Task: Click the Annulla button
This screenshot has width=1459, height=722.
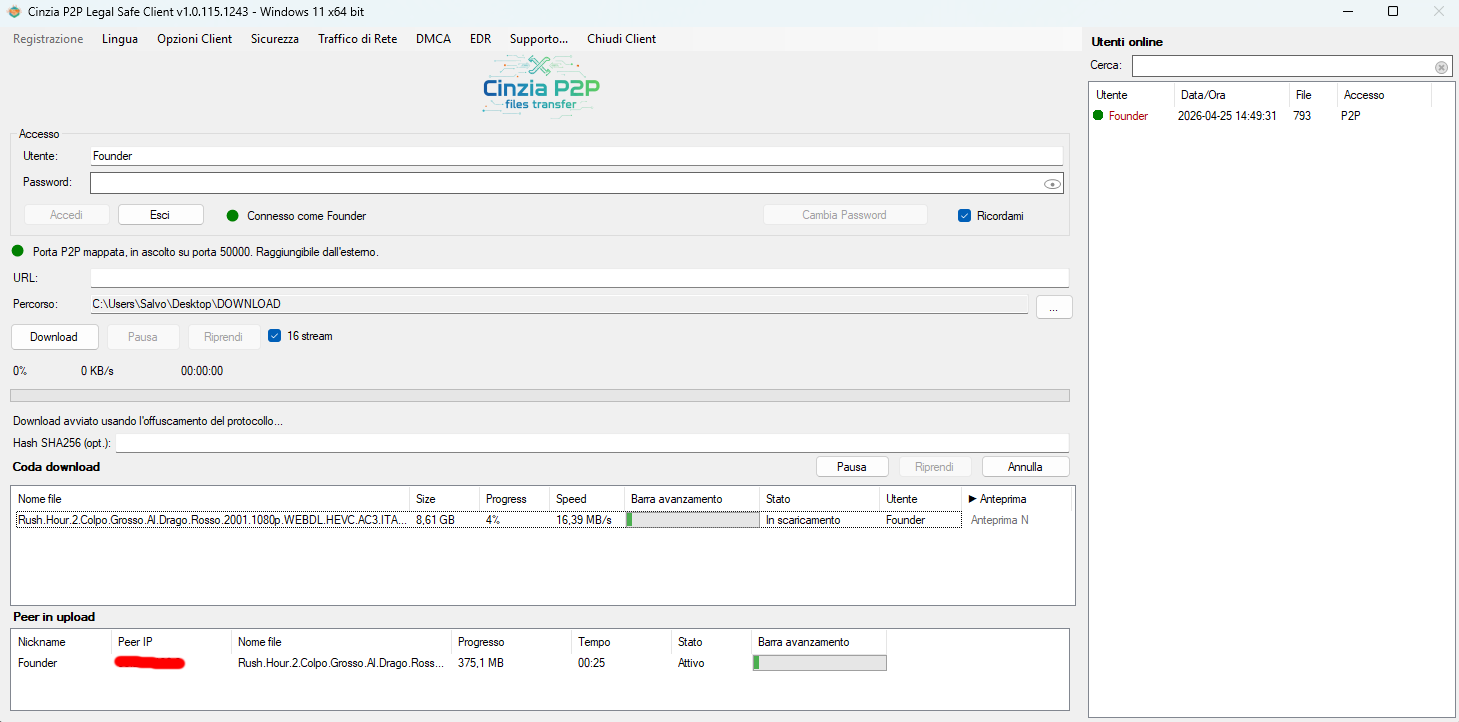Action: (x=1025, y=467)
